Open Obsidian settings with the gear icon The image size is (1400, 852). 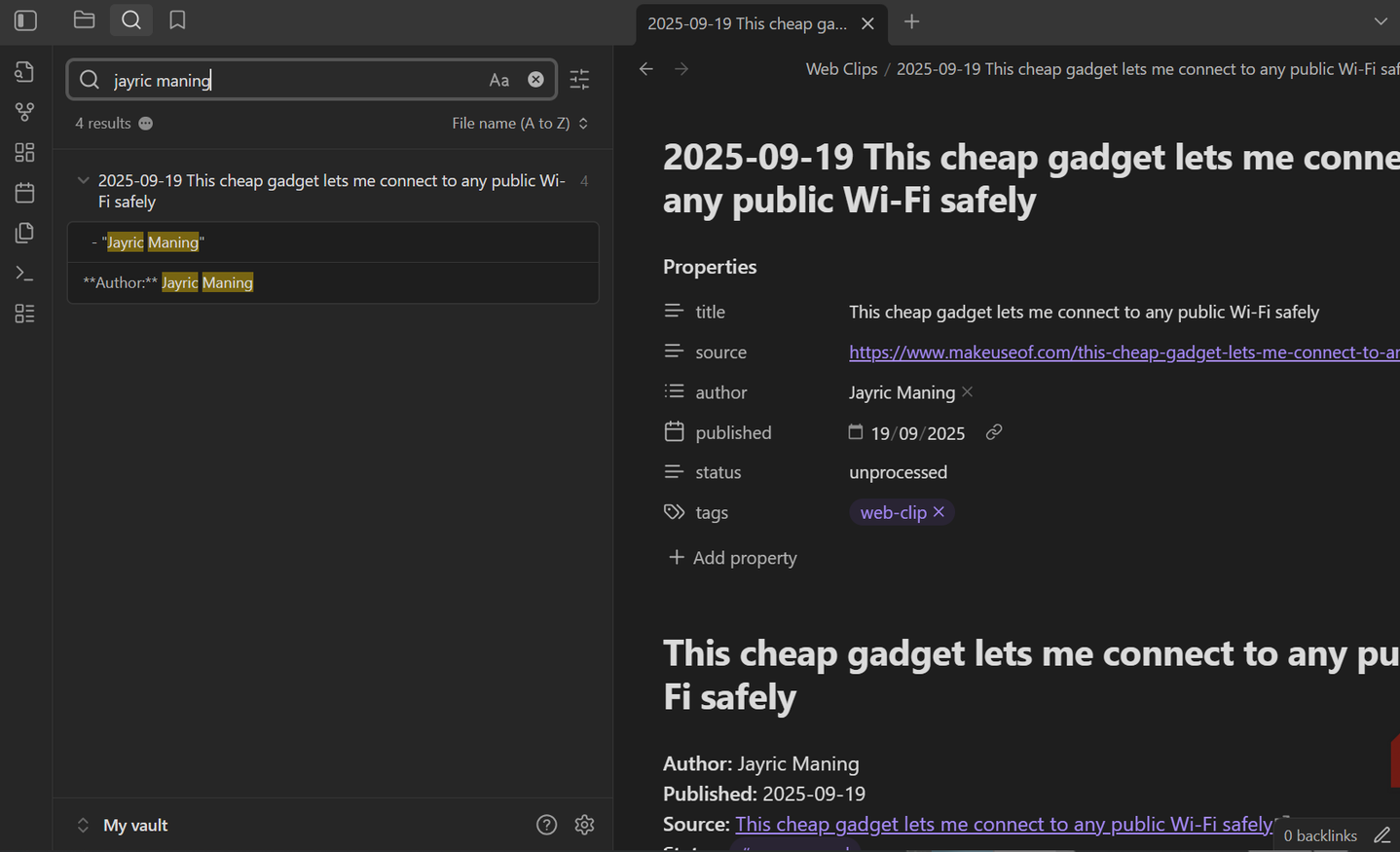coord(584,824)
